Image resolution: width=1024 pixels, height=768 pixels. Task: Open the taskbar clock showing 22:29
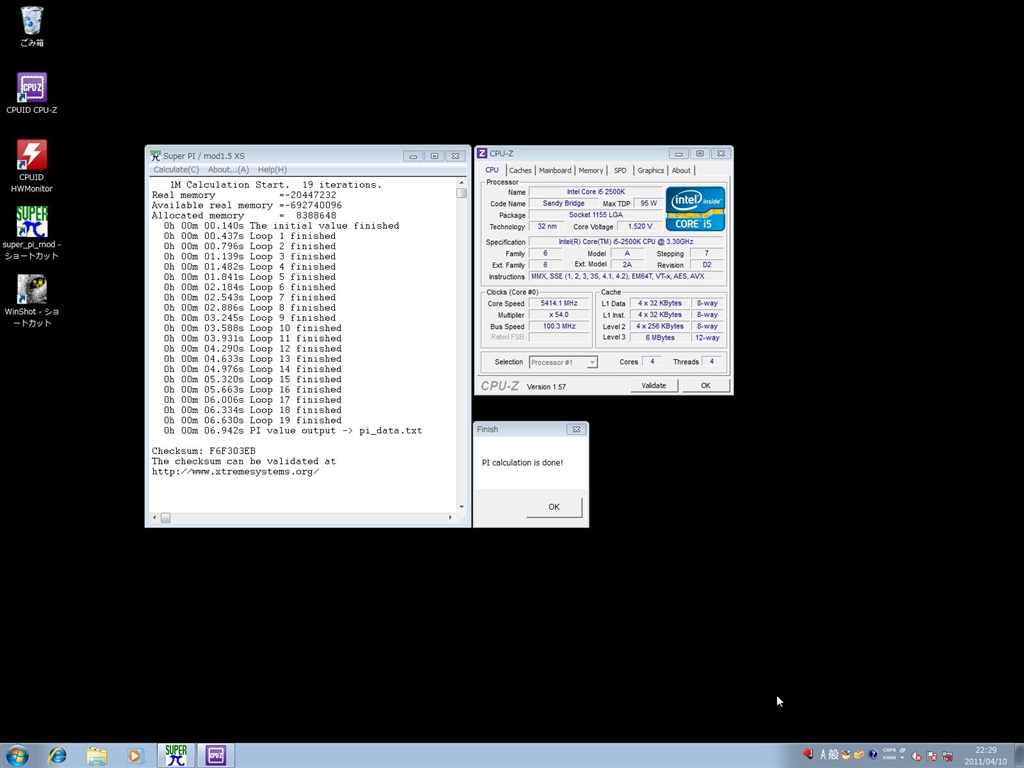coord(985,756)
